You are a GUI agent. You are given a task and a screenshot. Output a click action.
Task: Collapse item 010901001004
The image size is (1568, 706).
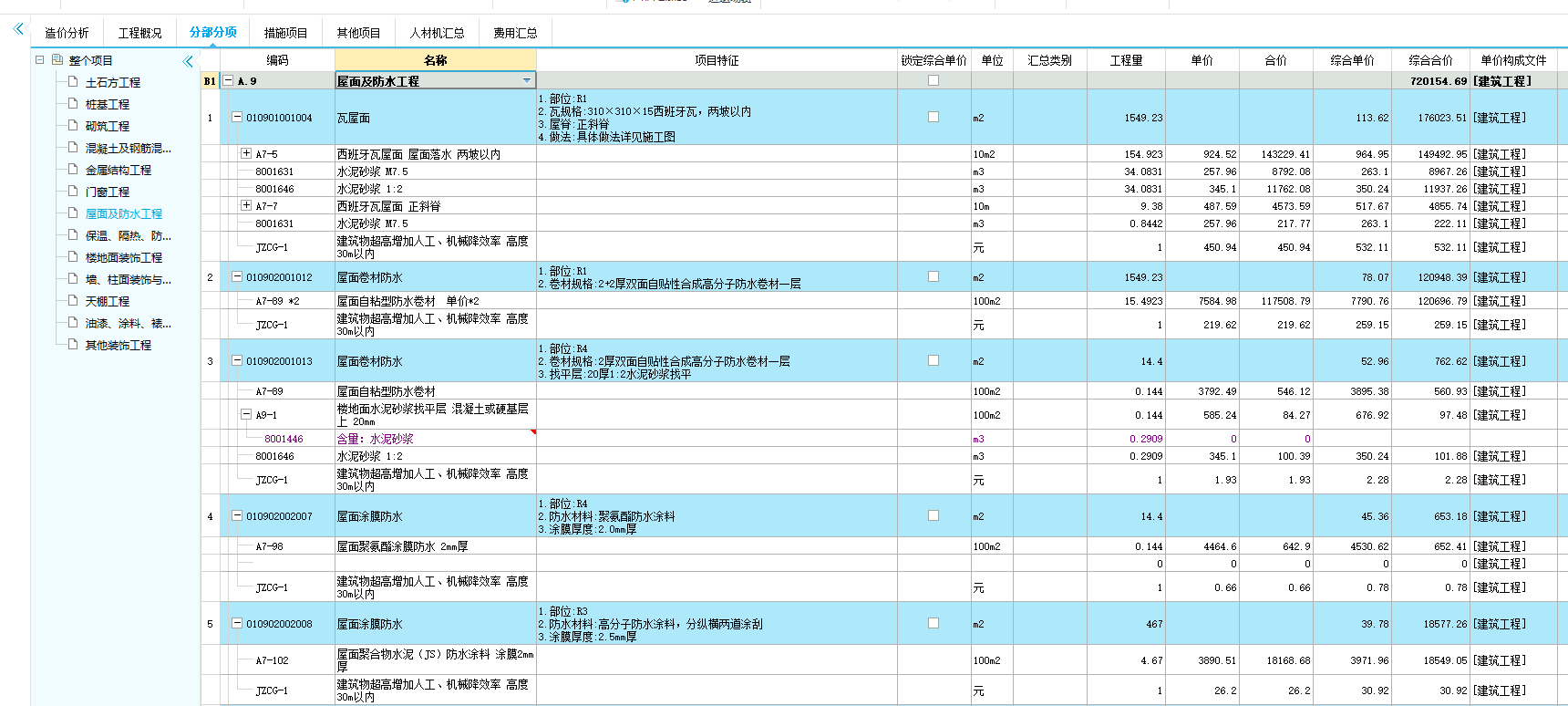tap(237, 117)
